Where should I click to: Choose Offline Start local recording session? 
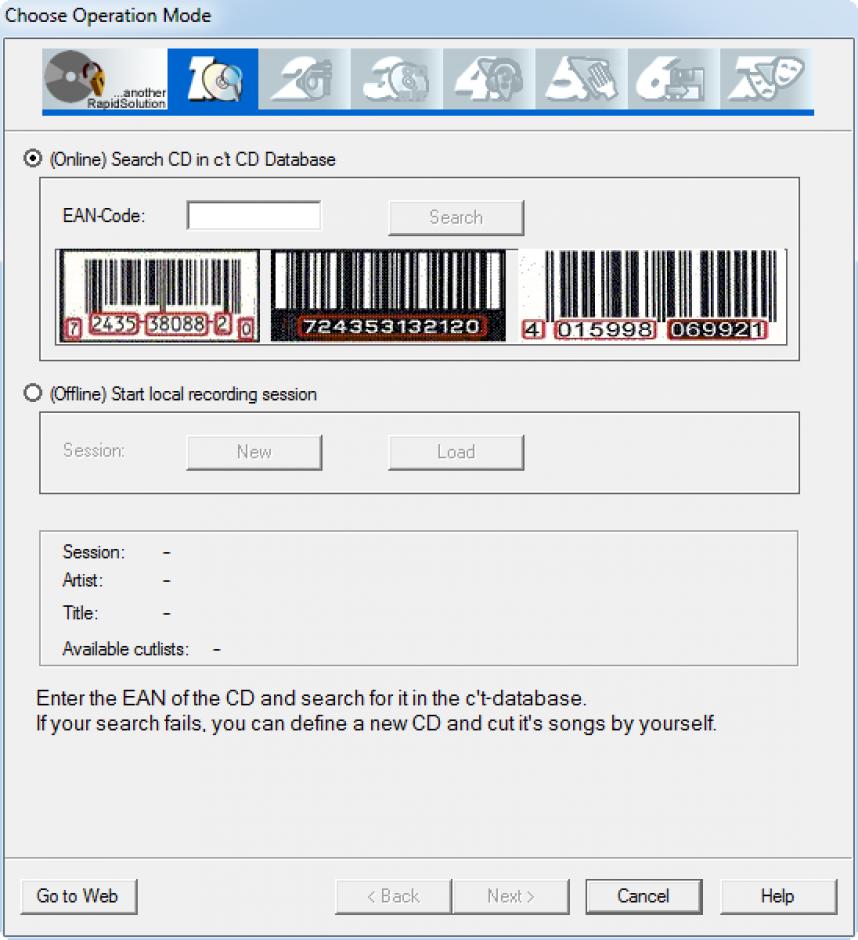(x=32, y=393)
